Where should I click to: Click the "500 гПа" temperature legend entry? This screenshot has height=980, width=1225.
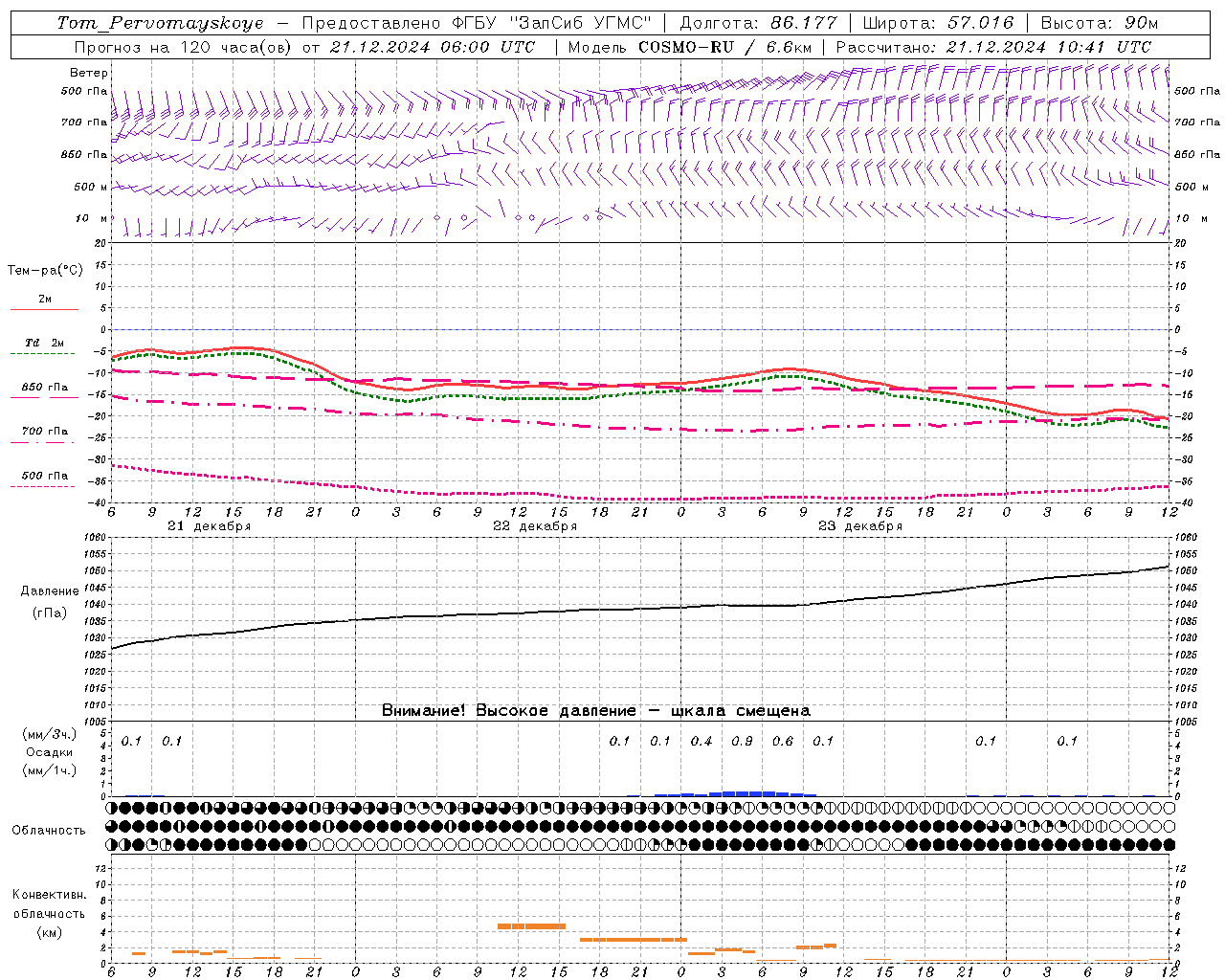[44, 476]
